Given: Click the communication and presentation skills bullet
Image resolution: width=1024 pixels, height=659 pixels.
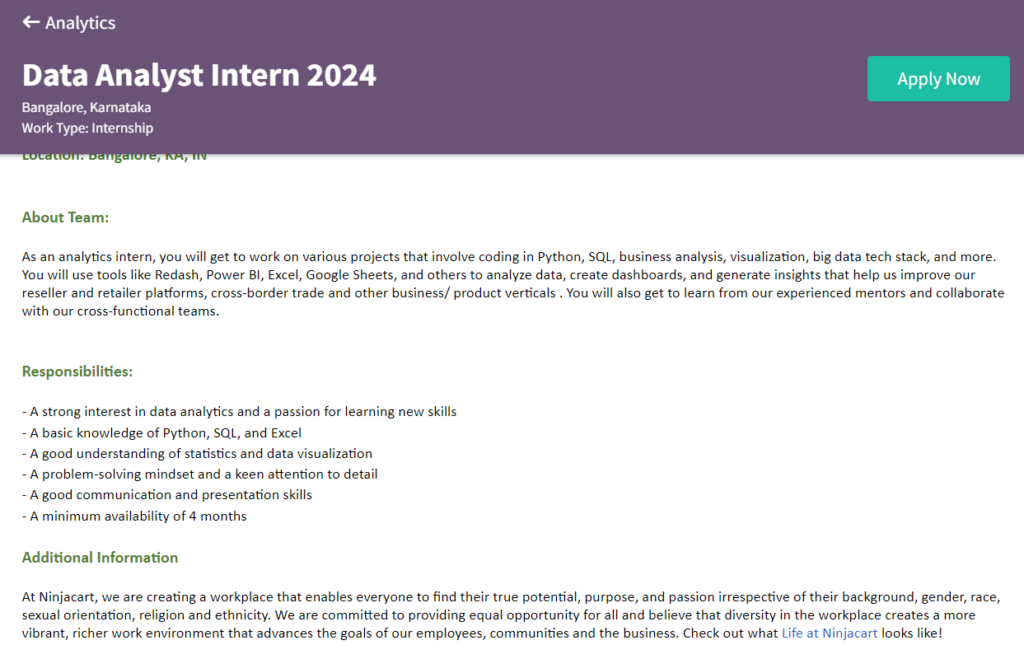Looking at the screenshot, I should pyautogui.click(x=169, y=494).
